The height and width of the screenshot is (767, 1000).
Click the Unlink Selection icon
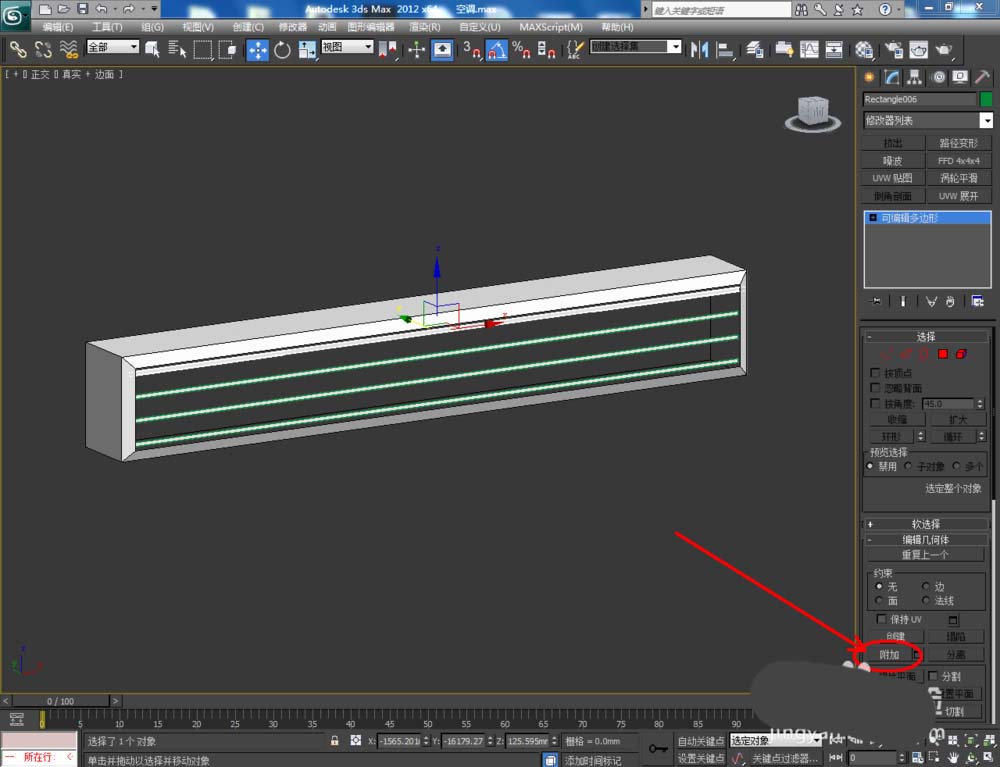pos(43,49)
